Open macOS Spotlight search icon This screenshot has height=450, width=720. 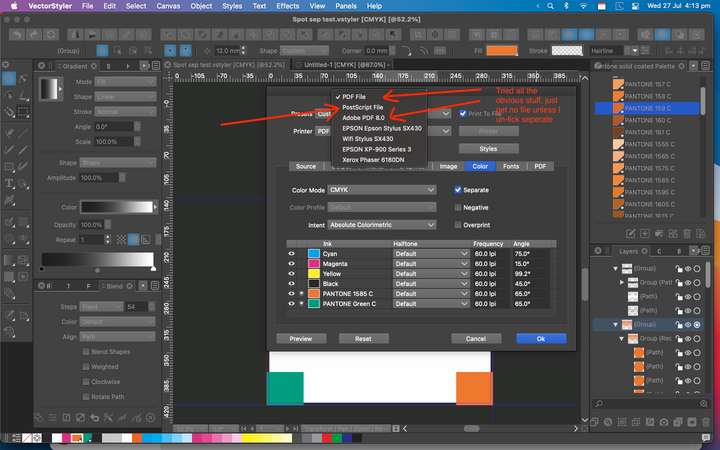[550, 6]
